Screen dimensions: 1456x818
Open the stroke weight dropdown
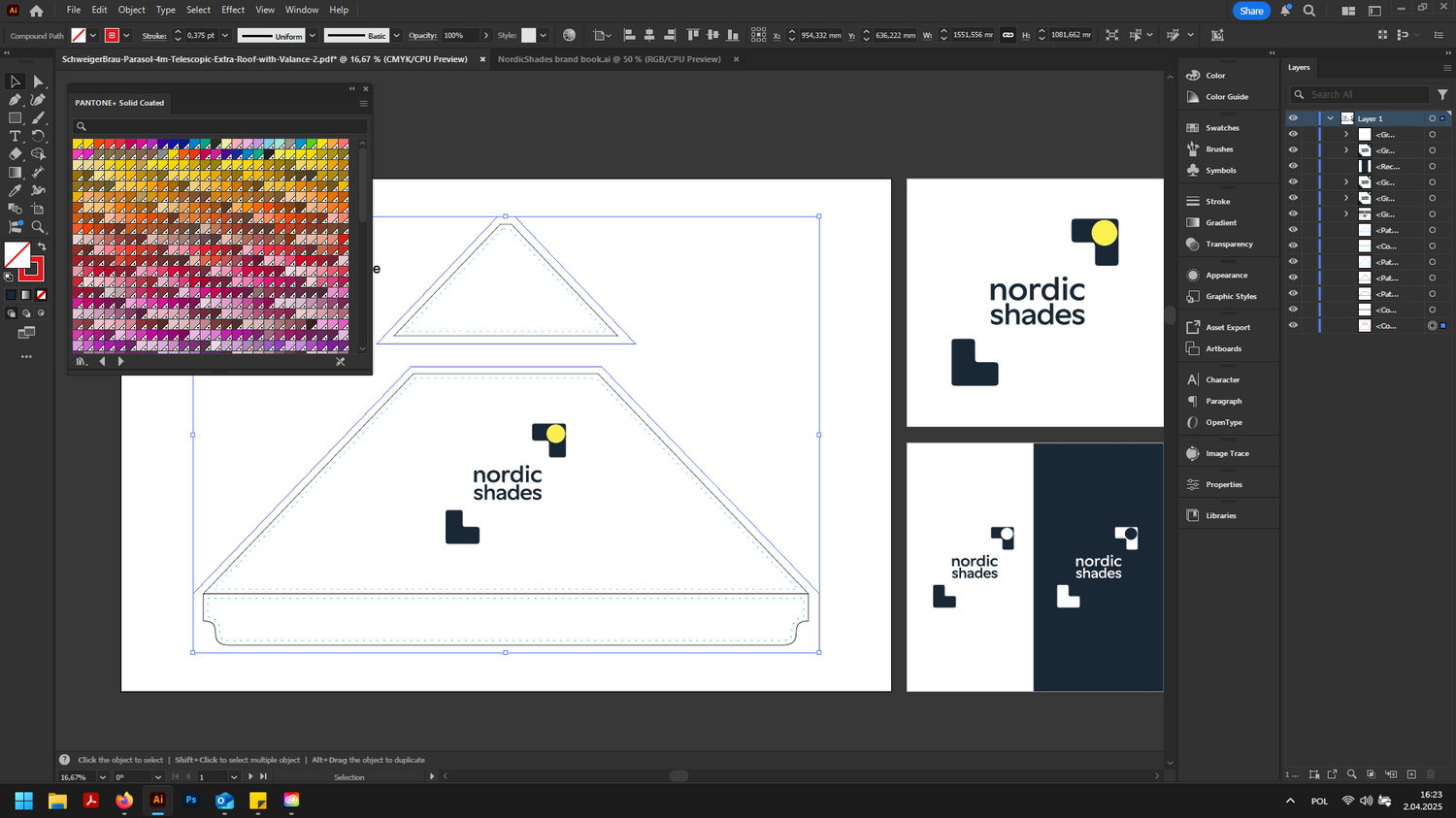(225, 36)
